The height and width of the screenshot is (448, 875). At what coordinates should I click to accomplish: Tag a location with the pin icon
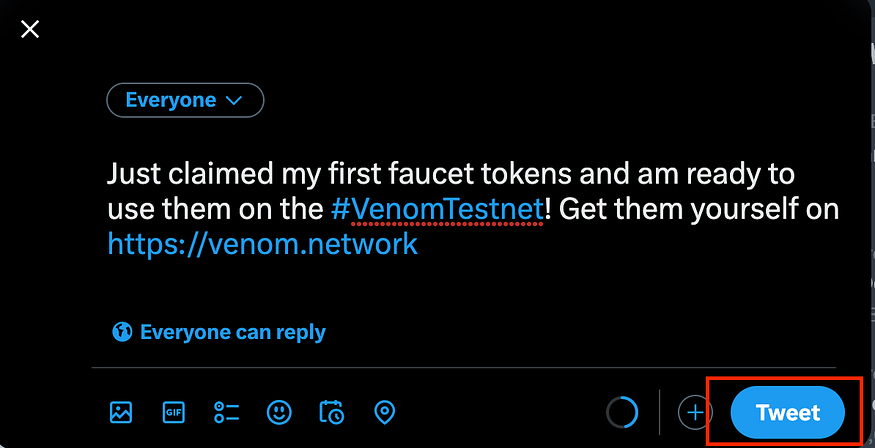click(x=384, y=412)
